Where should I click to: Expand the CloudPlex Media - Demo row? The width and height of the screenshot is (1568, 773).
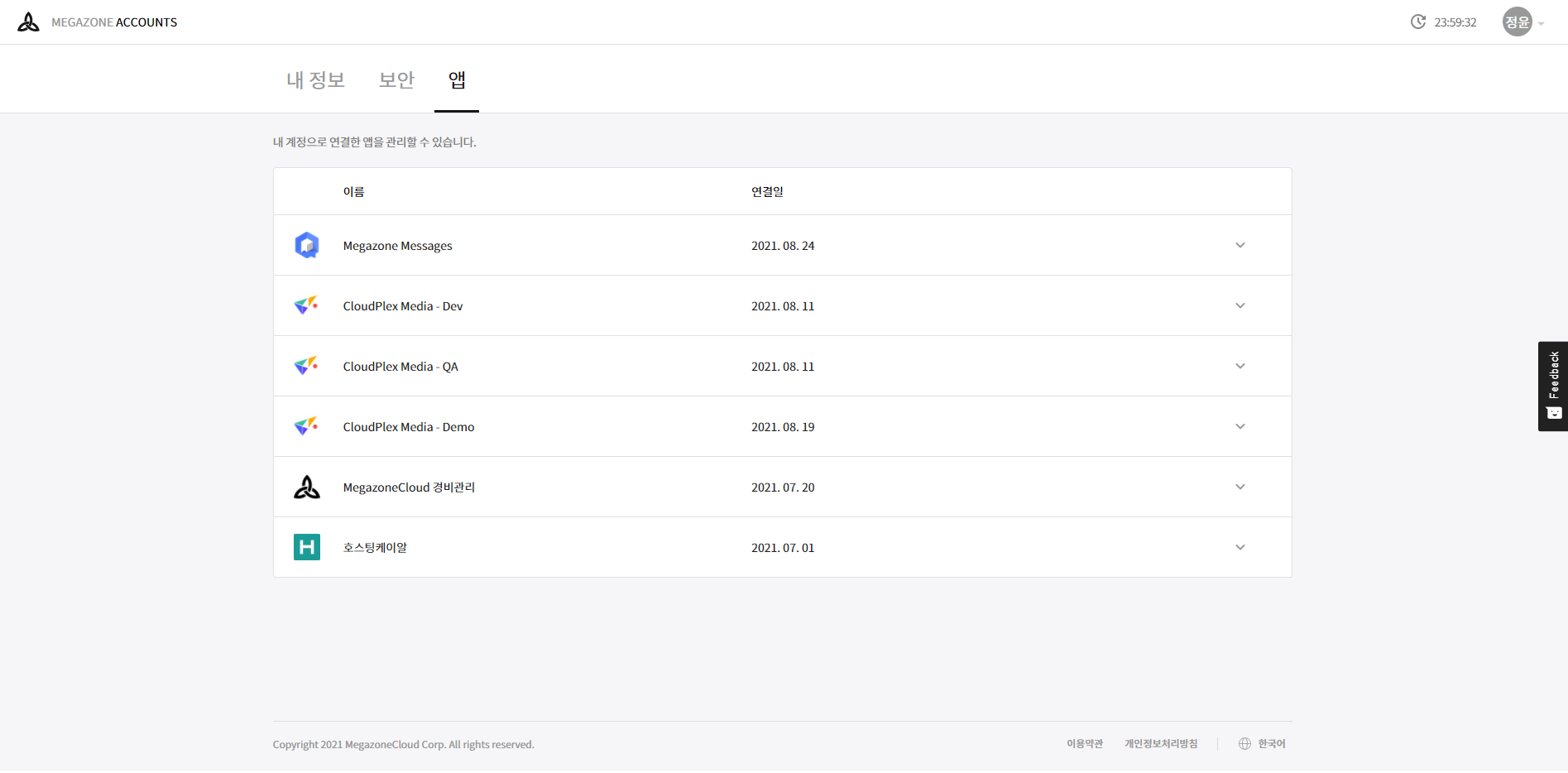coord(1240,426)
